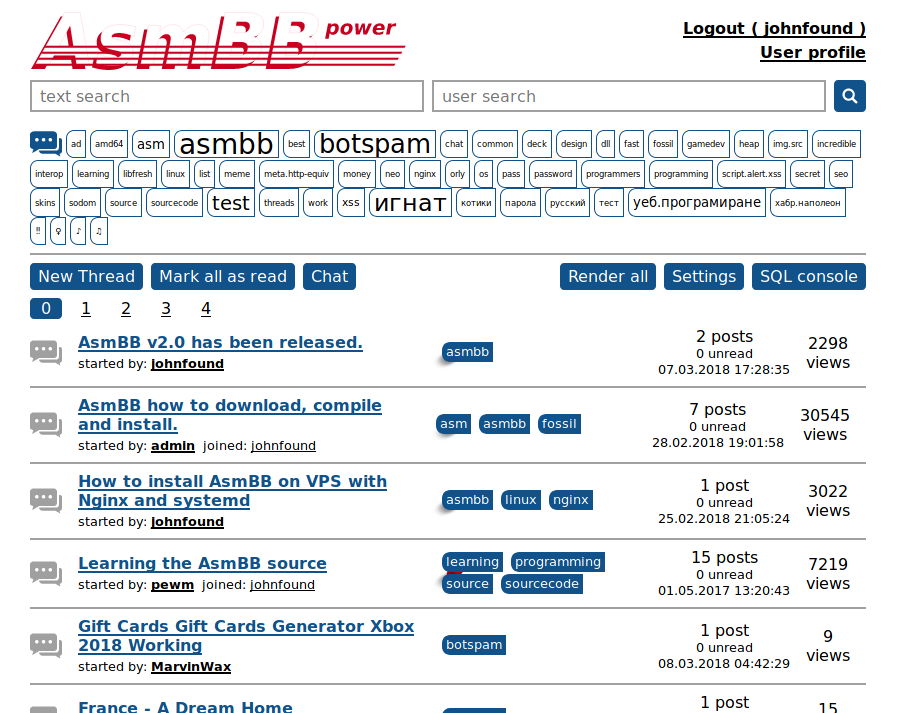Click linux tag on VPS thread row
The image size is (908, 713).
click(x=521, y=500)
